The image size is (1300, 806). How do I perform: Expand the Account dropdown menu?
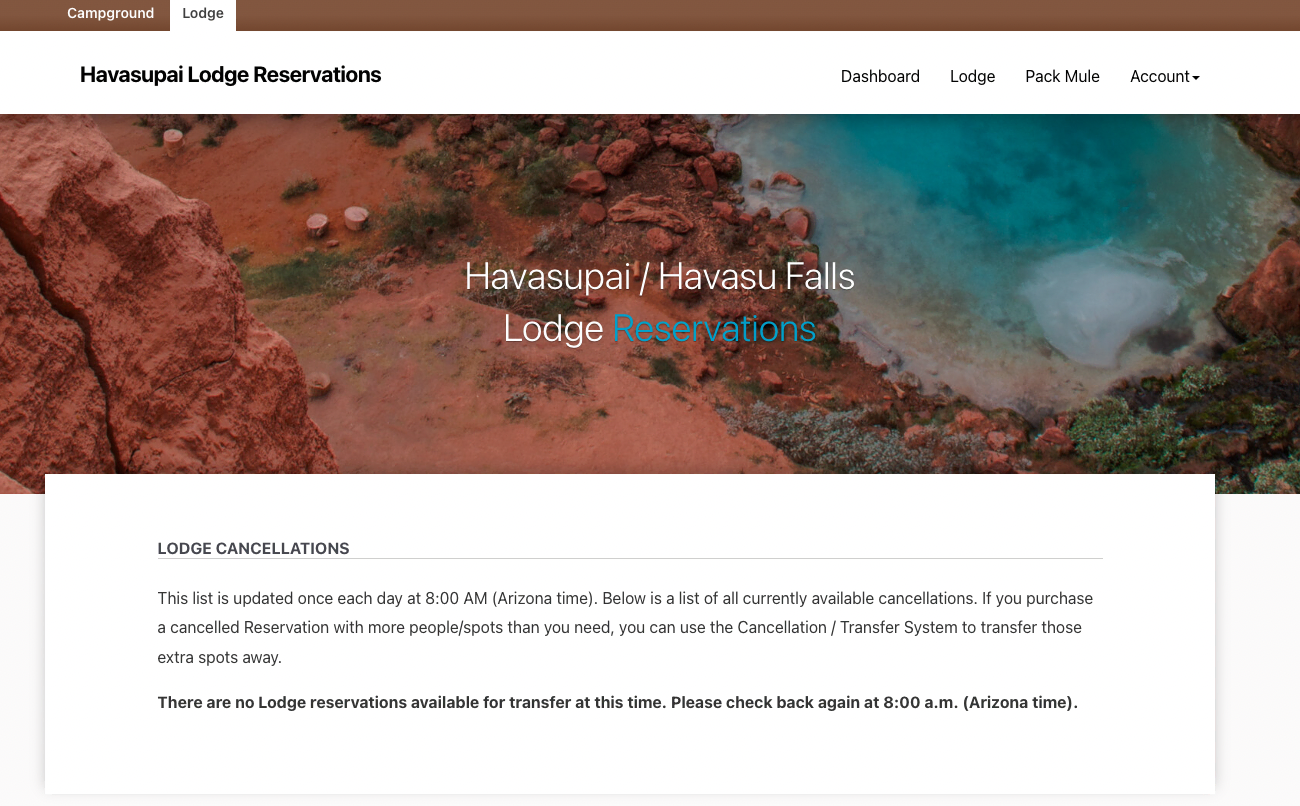coord(1164,76)
